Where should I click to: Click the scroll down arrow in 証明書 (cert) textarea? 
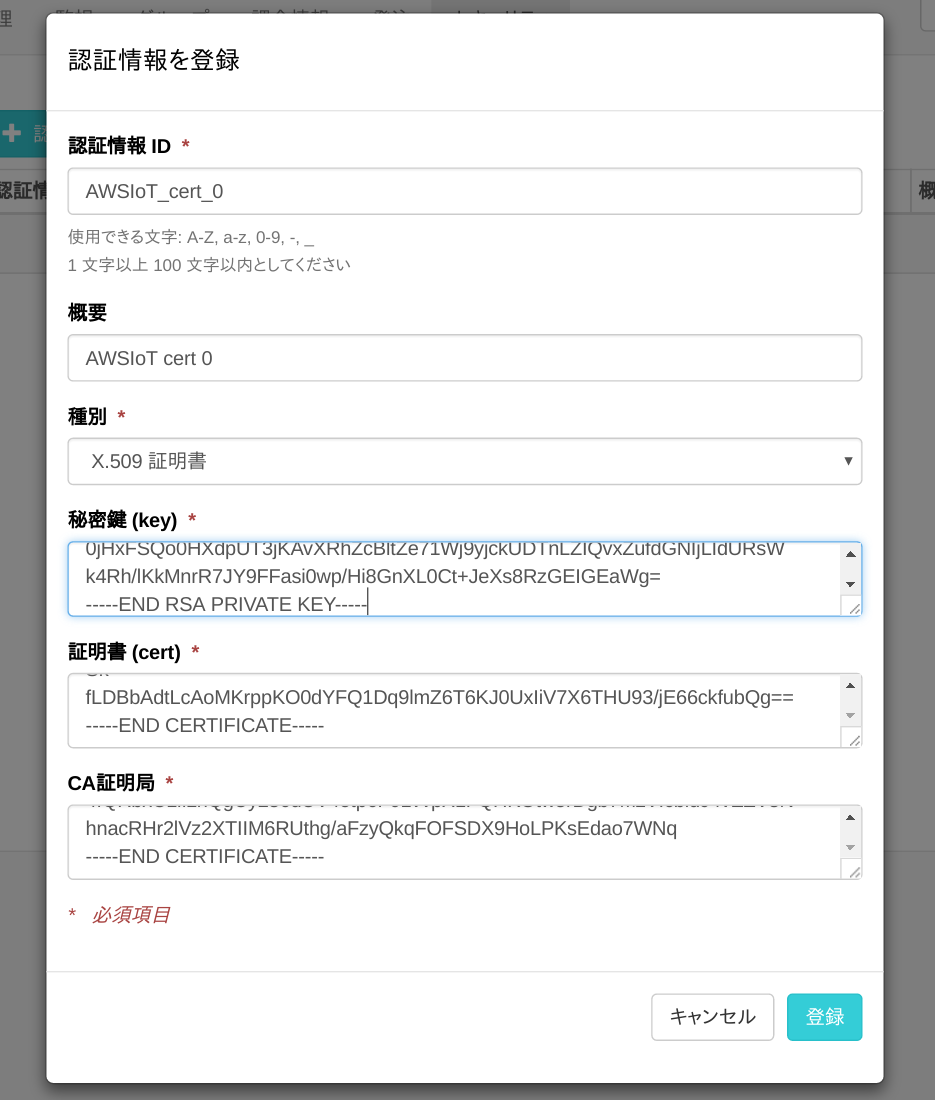850,716
